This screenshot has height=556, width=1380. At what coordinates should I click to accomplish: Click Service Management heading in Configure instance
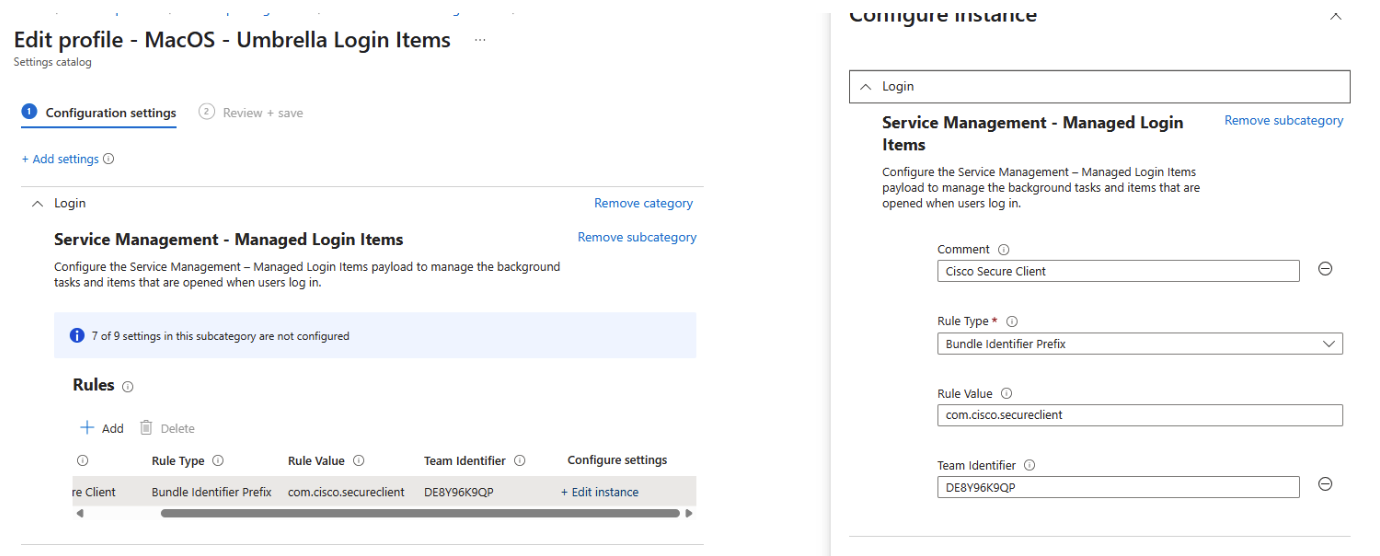[1032, 133]
